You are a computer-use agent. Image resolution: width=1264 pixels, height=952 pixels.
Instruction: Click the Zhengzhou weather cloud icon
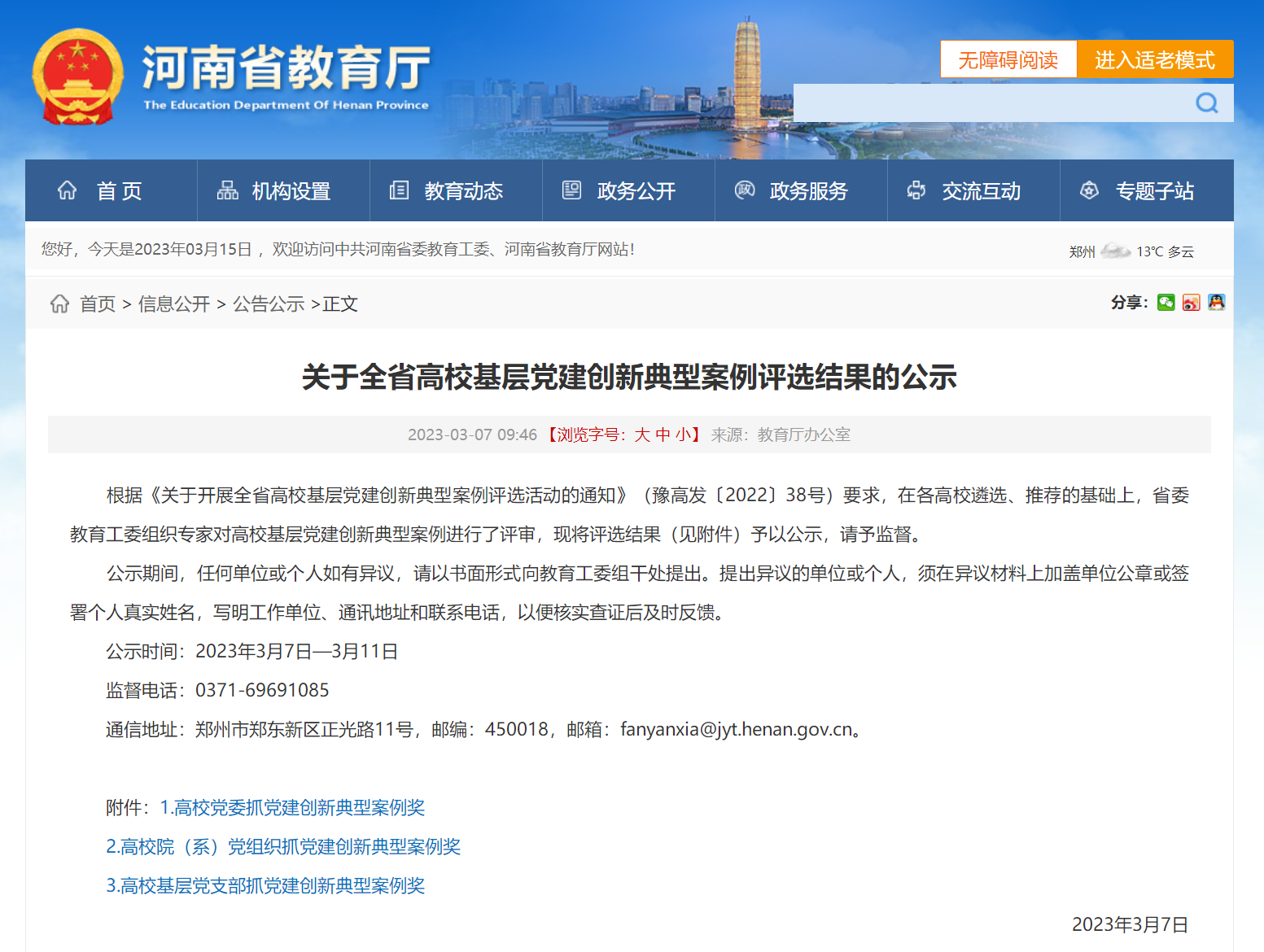[x=1115, y=251]
